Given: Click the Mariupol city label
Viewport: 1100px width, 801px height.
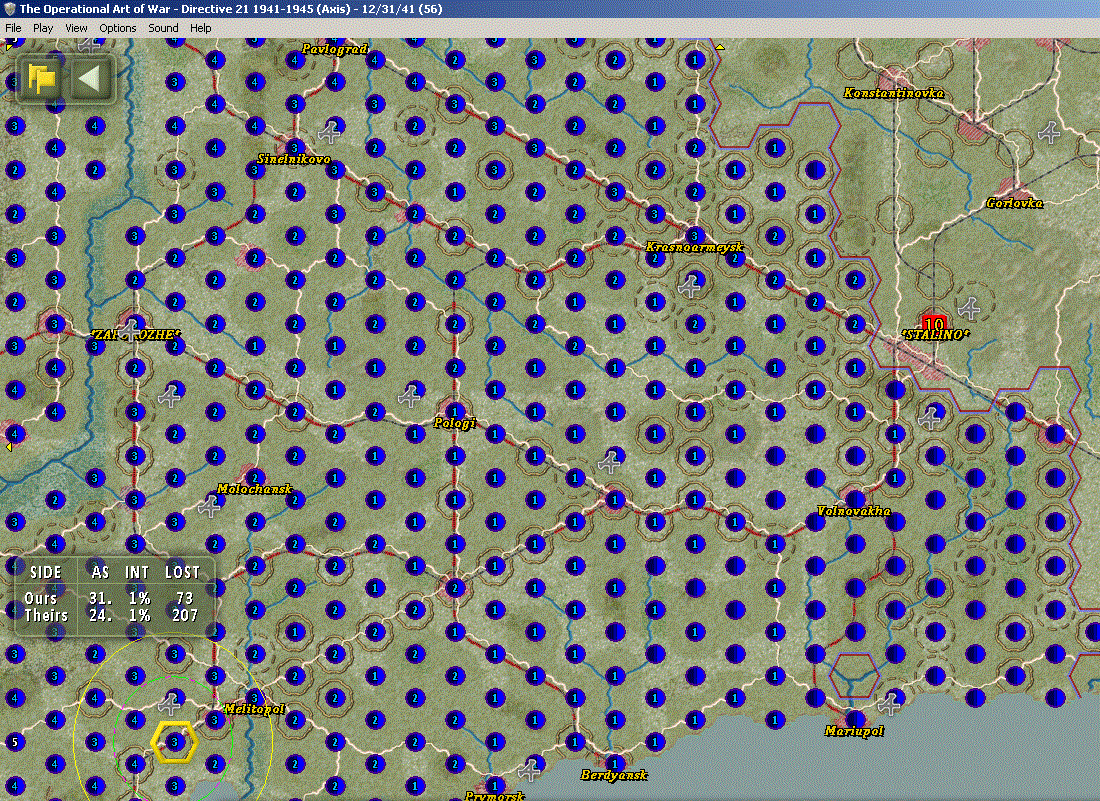Looking at the screenshot, I should click(854, 731).
